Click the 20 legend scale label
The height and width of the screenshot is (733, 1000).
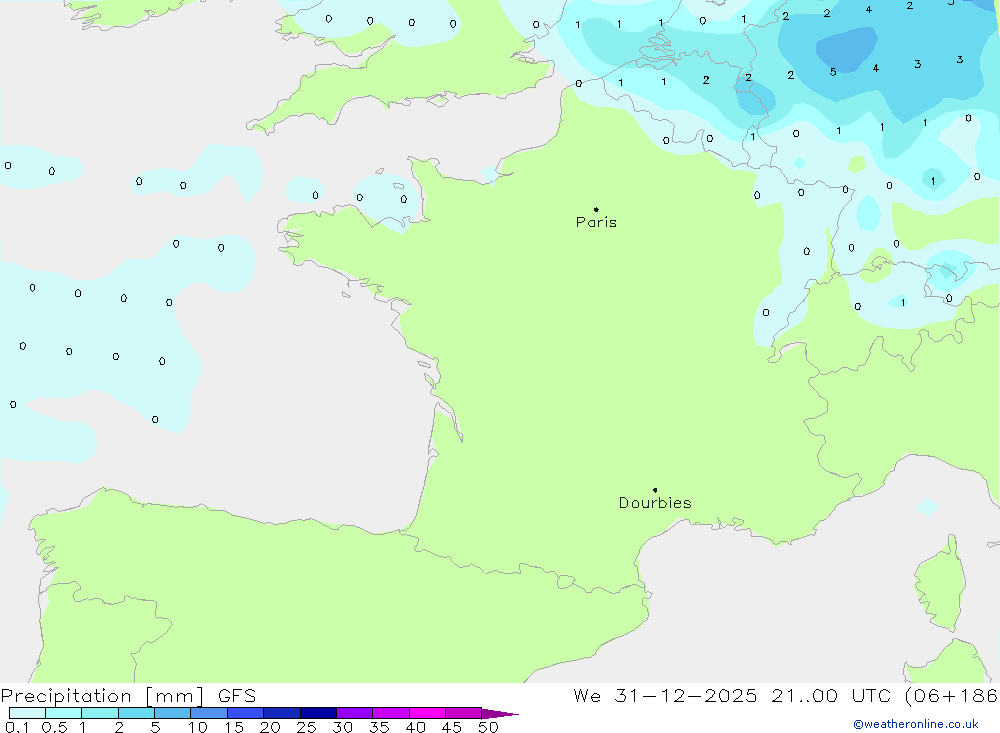[270, 727]
